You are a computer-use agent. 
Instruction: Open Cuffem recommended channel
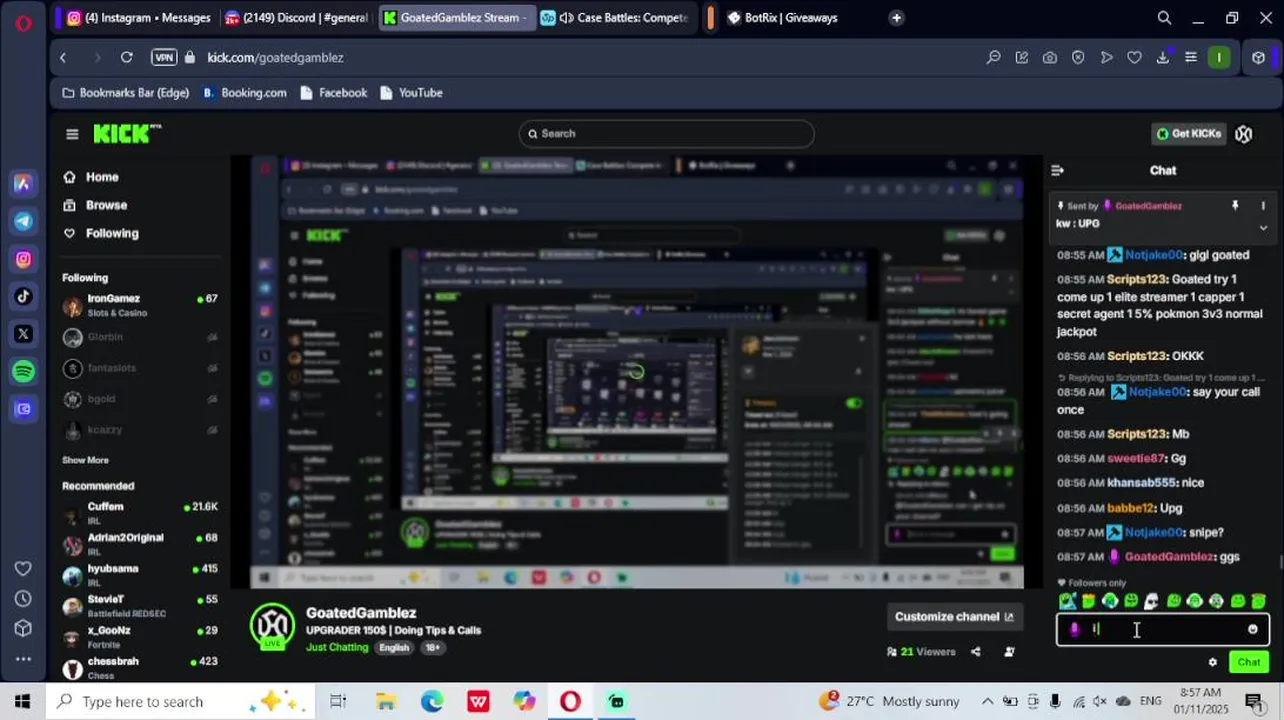[x=140, y=513]
